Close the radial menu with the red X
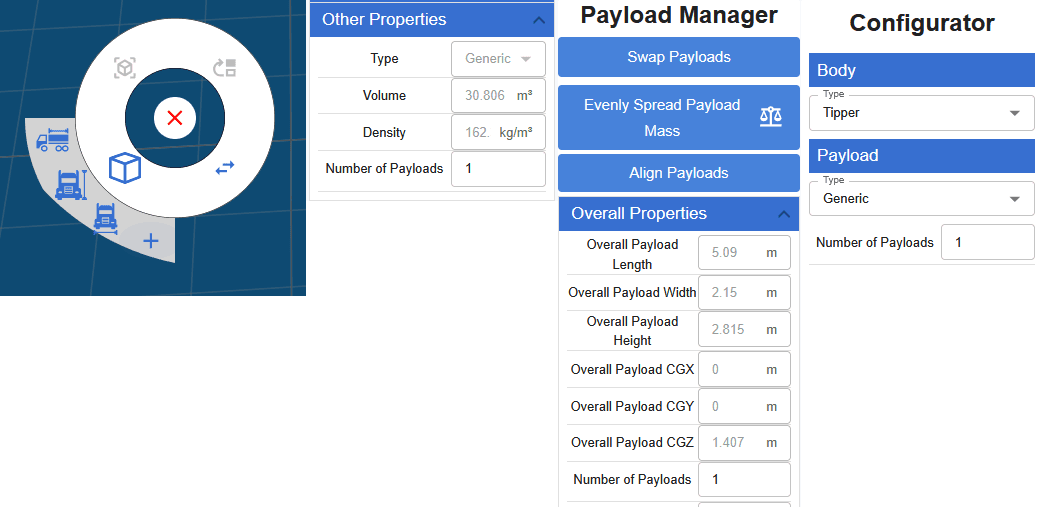 [175, 119]
